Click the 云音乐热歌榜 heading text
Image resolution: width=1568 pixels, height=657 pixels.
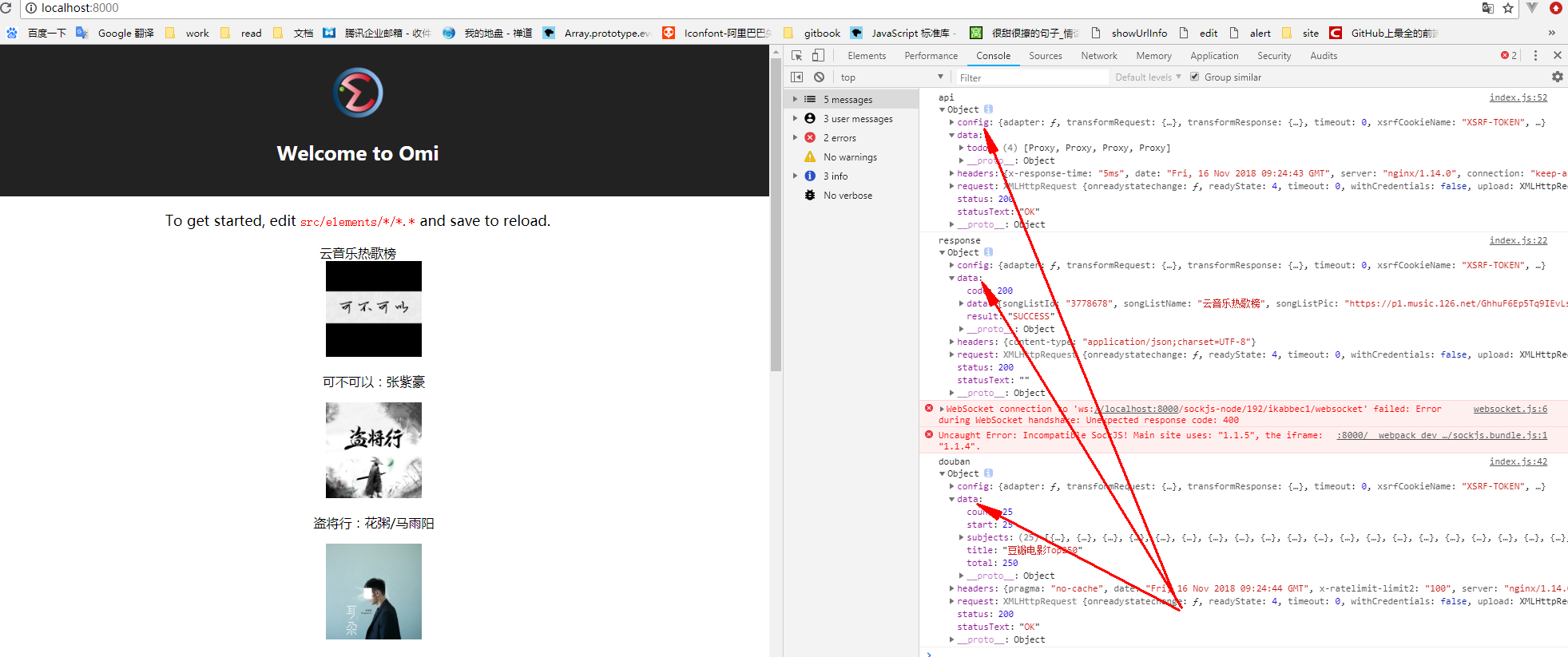click(x=358, y=253)
